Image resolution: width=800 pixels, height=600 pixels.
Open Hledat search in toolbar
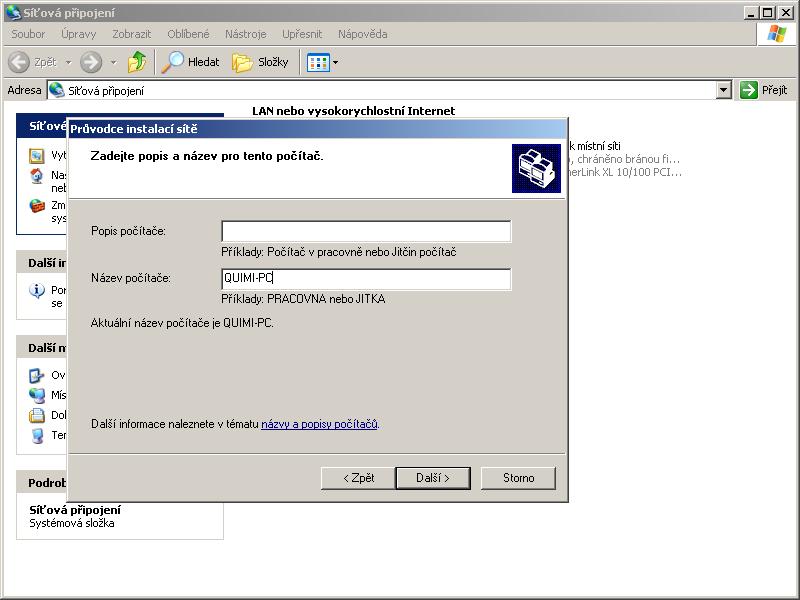(x=191, y=62)
